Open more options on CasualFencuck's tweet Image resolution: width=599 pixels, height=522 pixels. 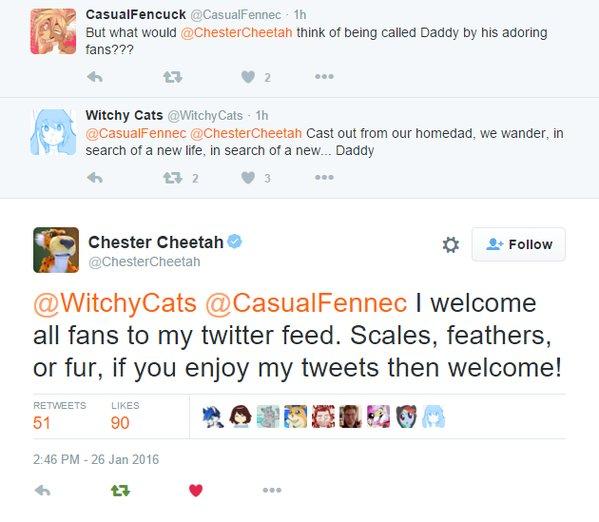(324, 77)
